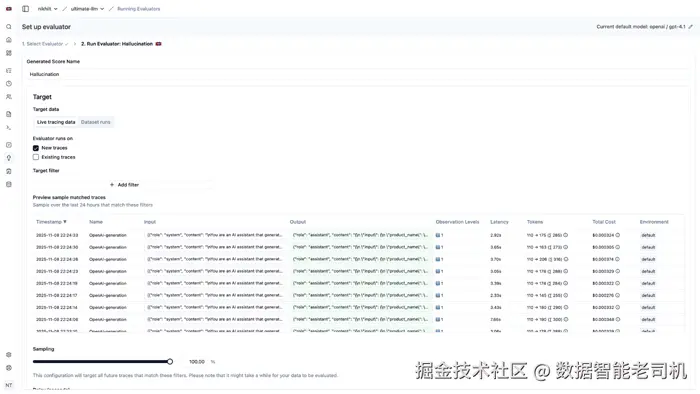Click the Input column header
700x394 pixels.
[150, 222]
